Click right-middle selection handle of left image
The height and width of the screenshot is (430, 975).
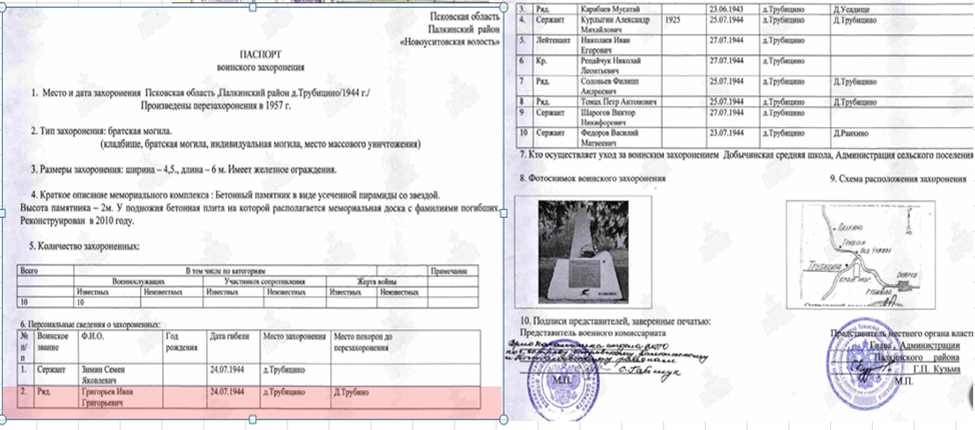tap(502, 213)
